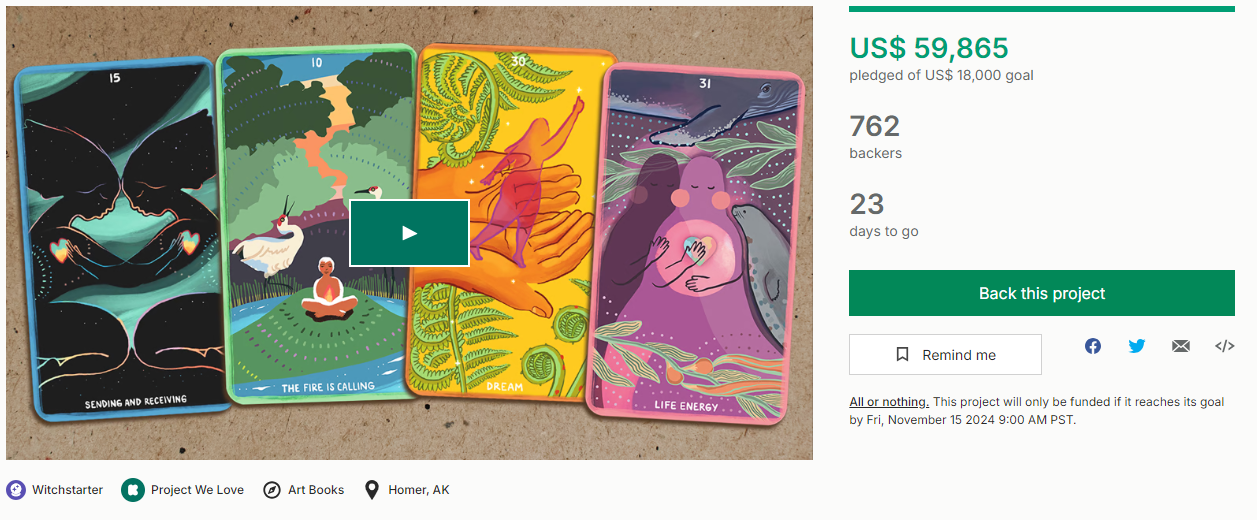Open the embed code icon
The height and width of the screenshot is (520, 1257).
click(1224, 346)
